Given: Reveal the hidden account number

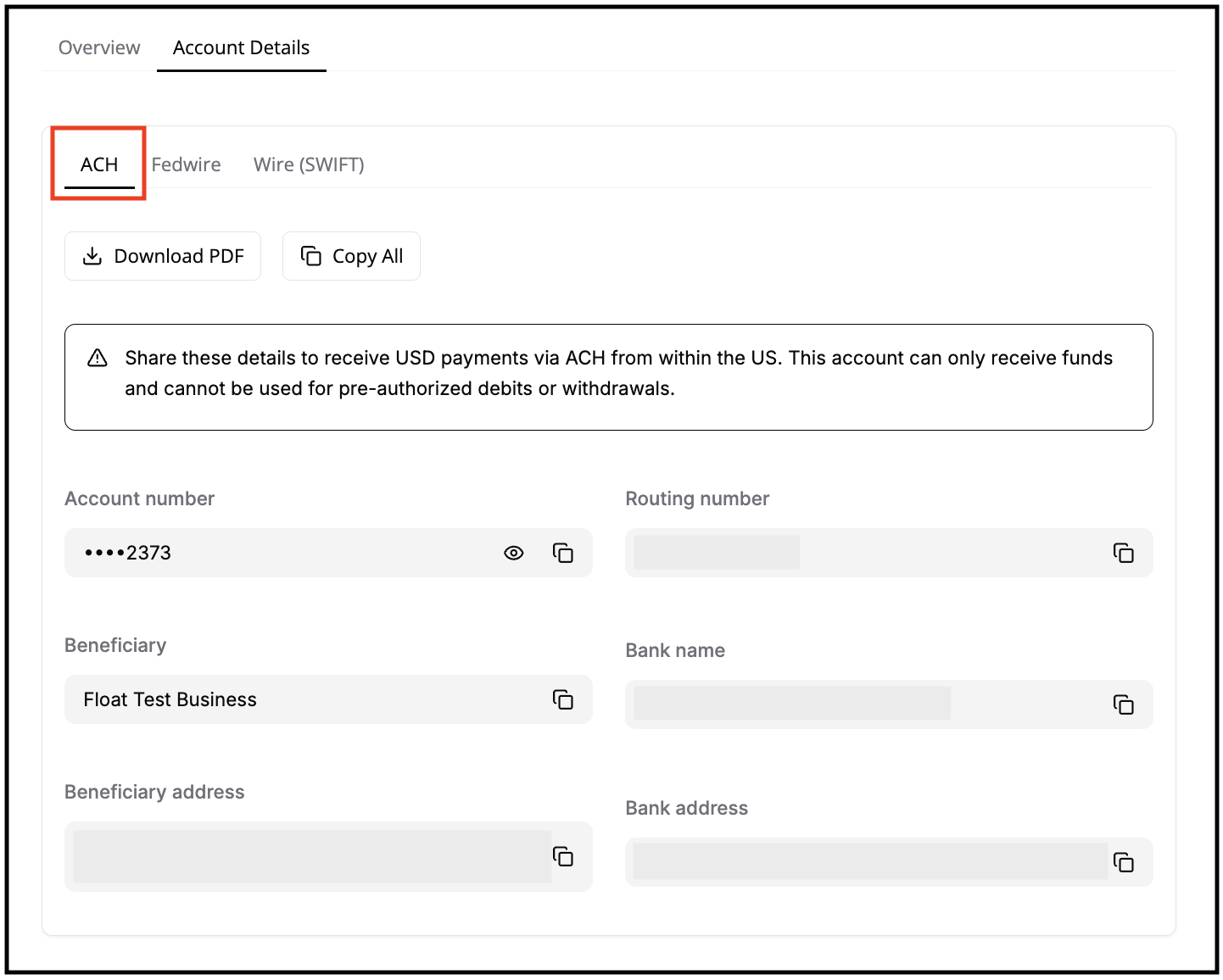Looking at the screenshot, I should [x=513, y=553].
